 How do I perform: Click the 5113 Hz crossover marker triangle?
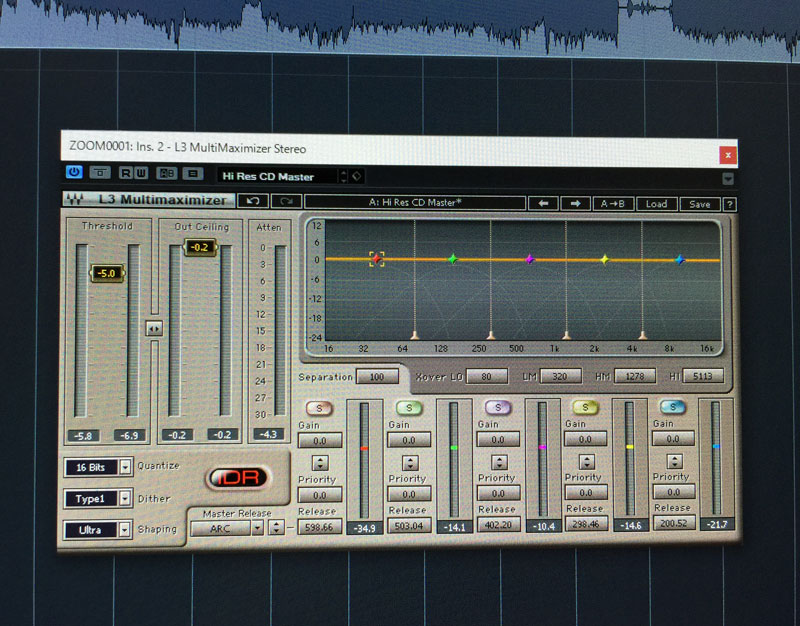tap(642, 335)
